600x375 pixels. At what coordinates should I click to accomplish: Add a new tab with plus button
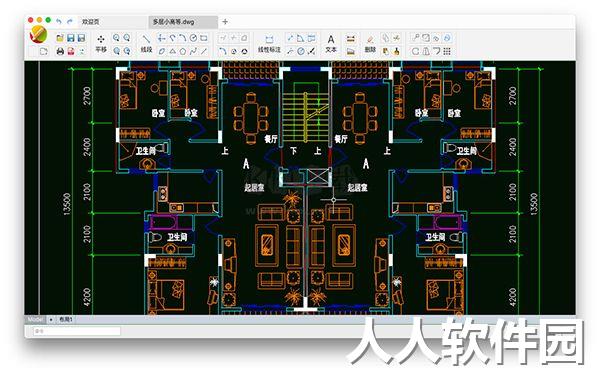tap(225, 22)
